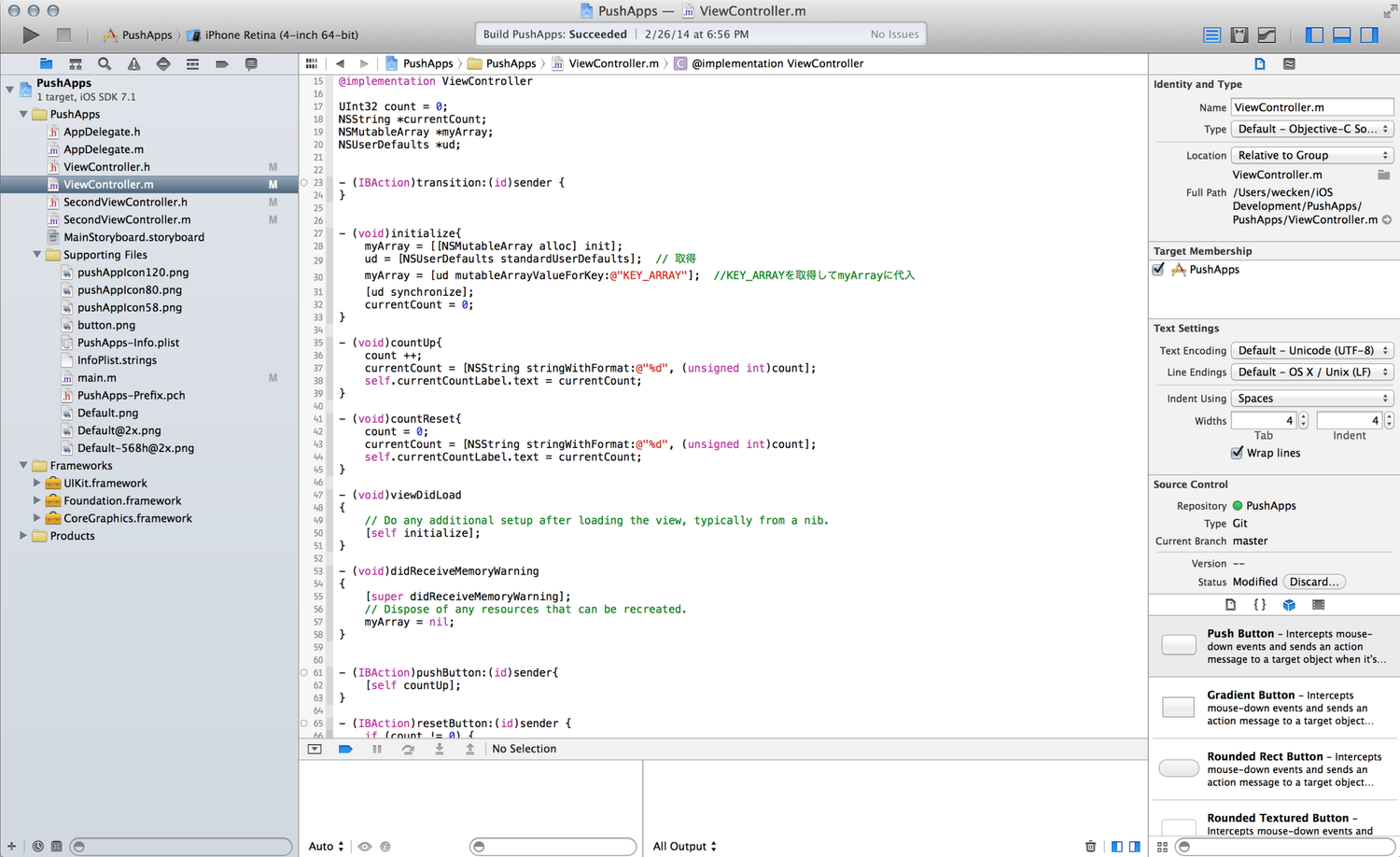Open the Location Relative to Group dropdown
The width and height of the screenshot is (1400, 857).
[x=1312, y=155]
